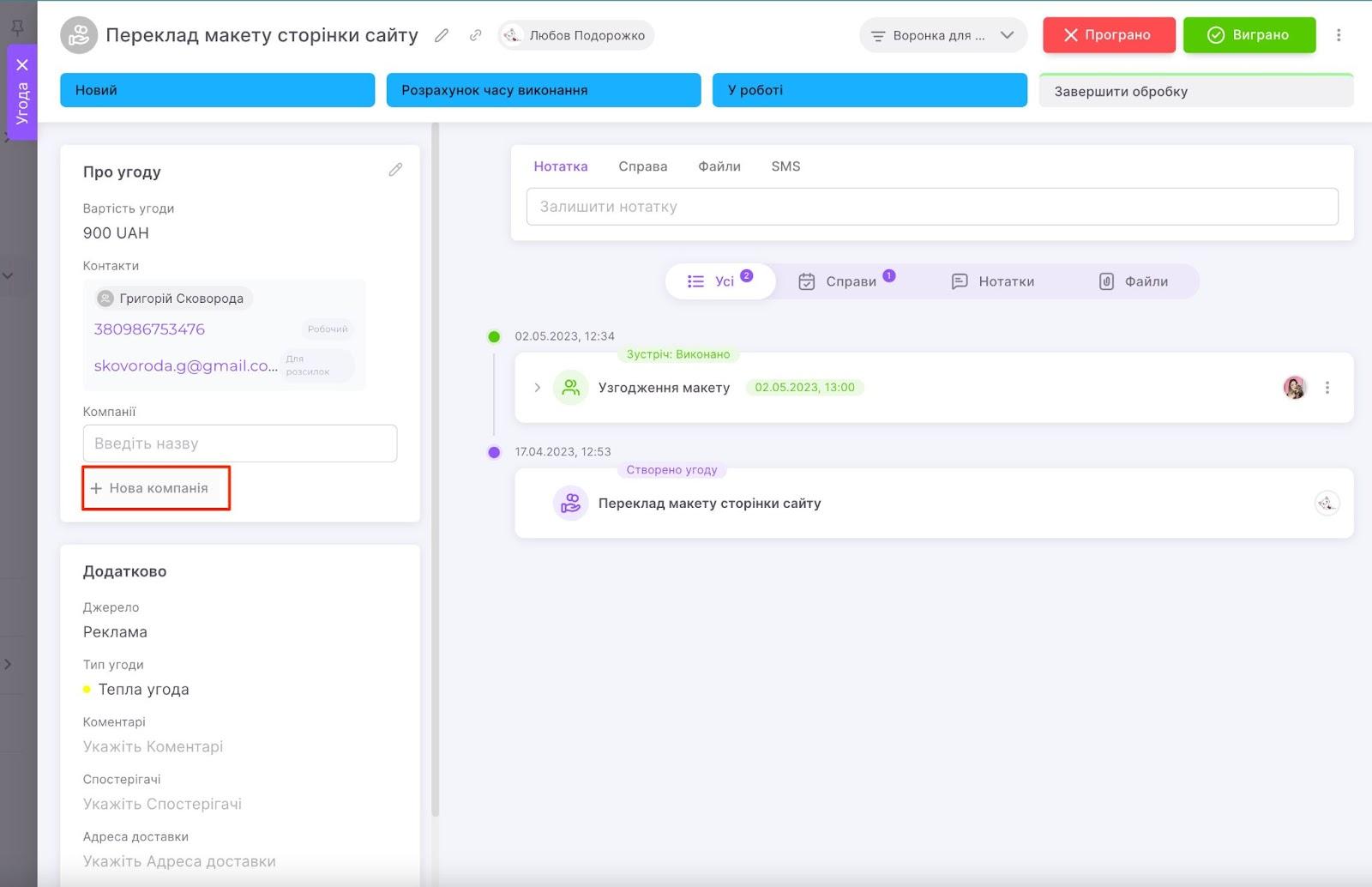Filter timeline by 'Нотатки'

click(993, 281)
